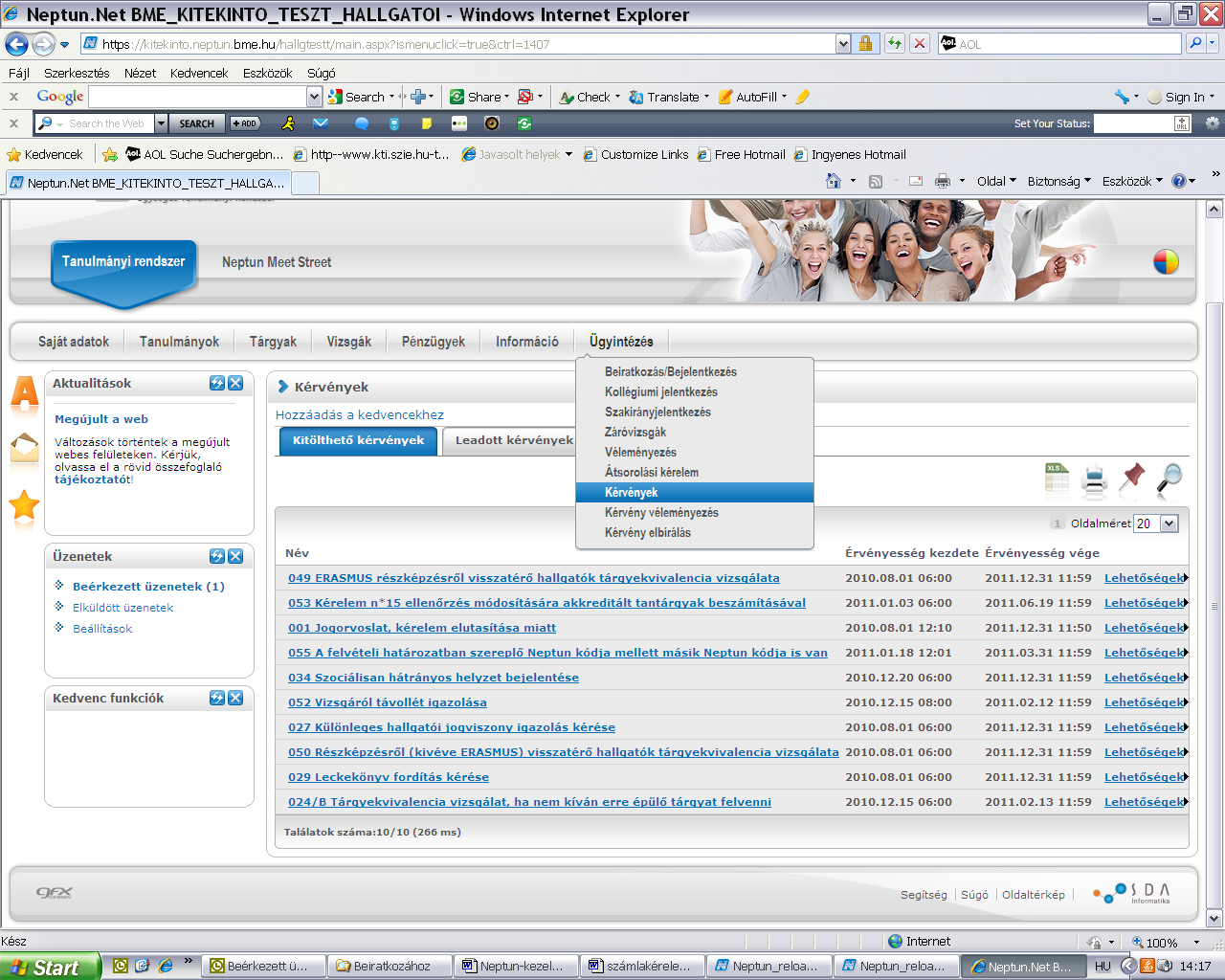1225x980 pixels.
Task: Open the Oldal dropdown menu in IE
Action: pos(996,181)
